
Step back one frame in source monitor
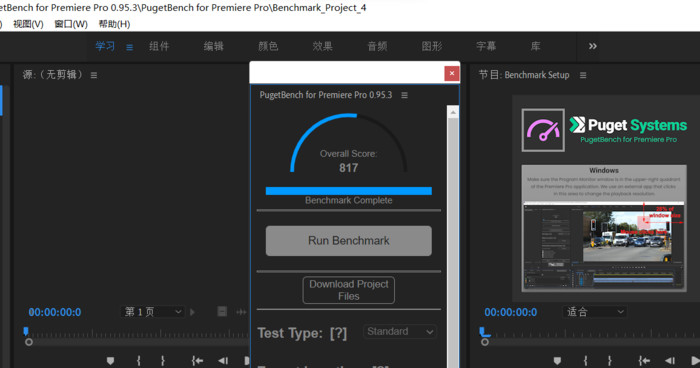[223, 360]
